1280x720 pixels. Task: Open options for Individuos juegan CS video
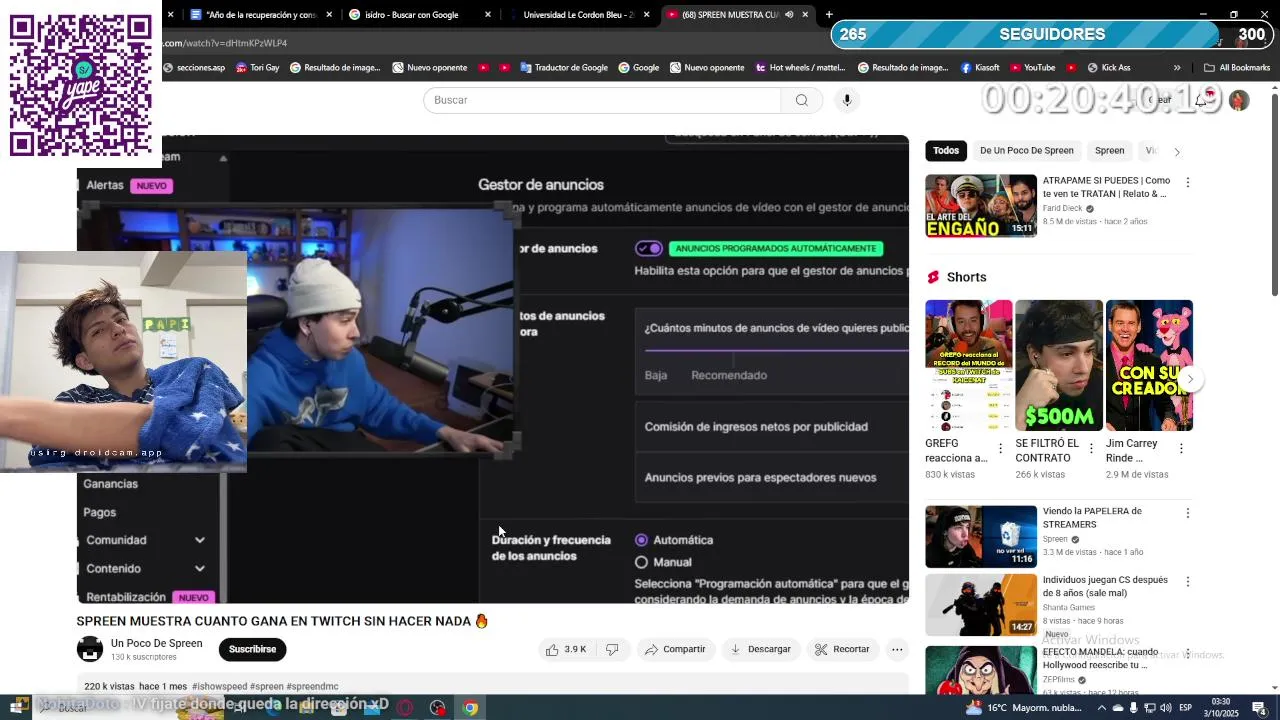pyautogui.click(x=1187, y=582)
